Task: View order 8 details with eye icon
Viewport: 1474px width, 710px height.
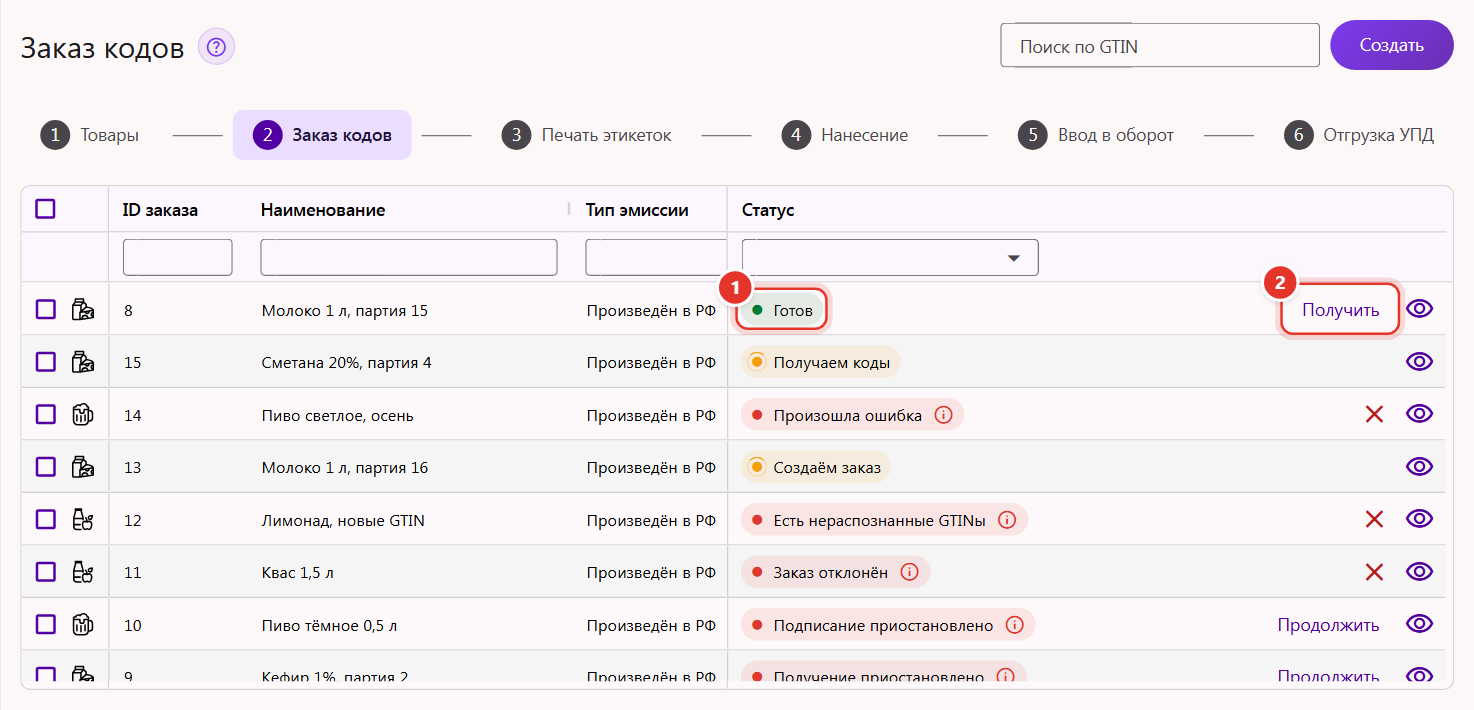Action: point(1419,310)
